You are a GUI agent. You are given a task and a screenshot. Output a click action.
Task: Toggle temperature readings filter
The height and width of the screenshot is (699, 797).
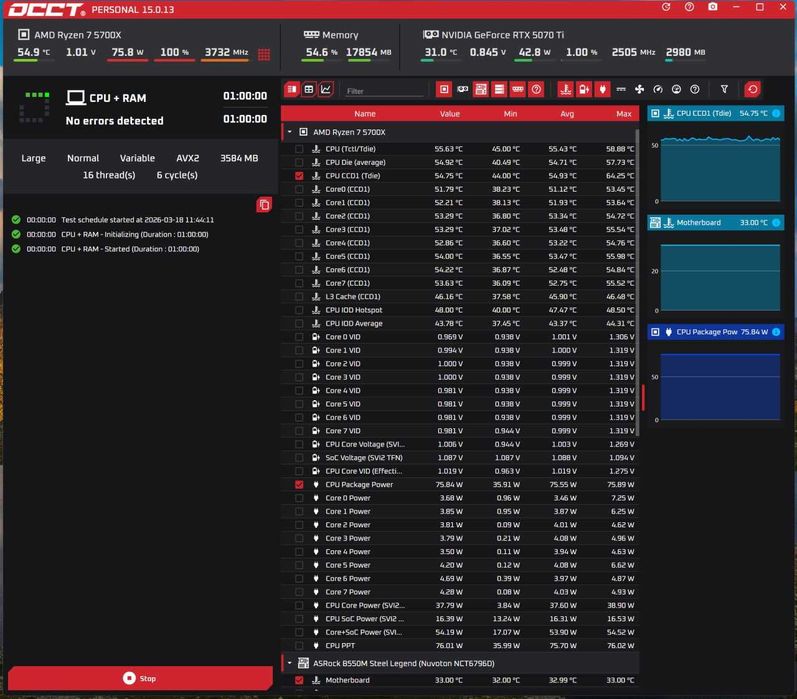[565, 89]
